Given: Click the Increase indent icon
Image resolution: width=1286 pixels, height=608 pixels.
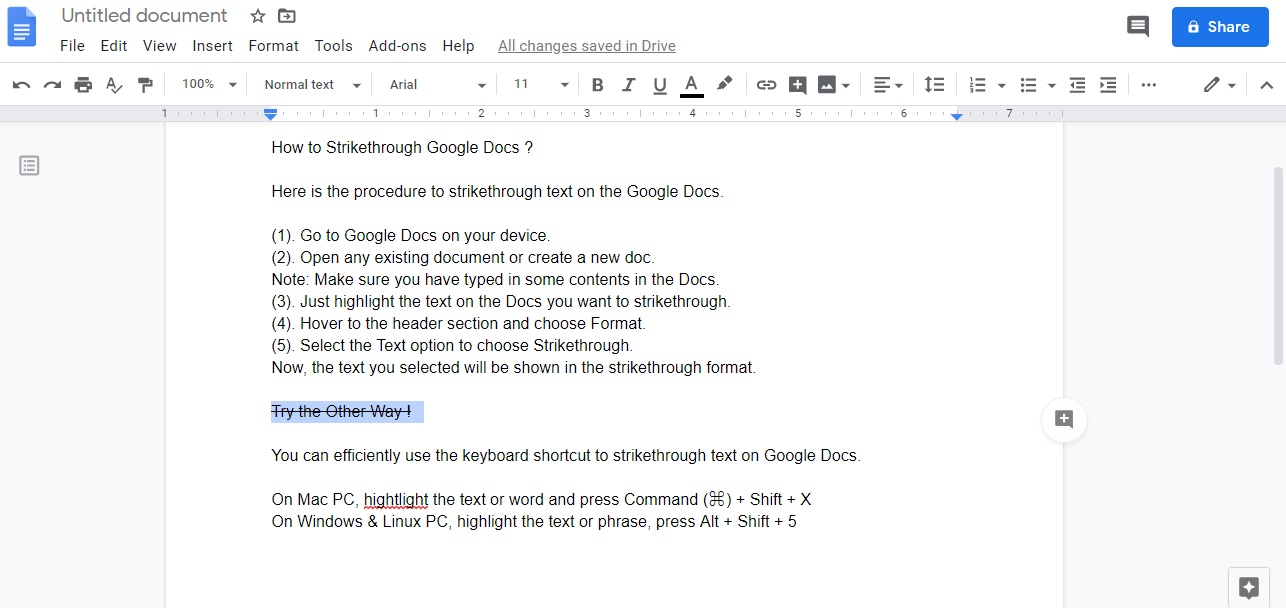Looking at the screenshot, I should pyautogui.click(x=1108, y=85).
